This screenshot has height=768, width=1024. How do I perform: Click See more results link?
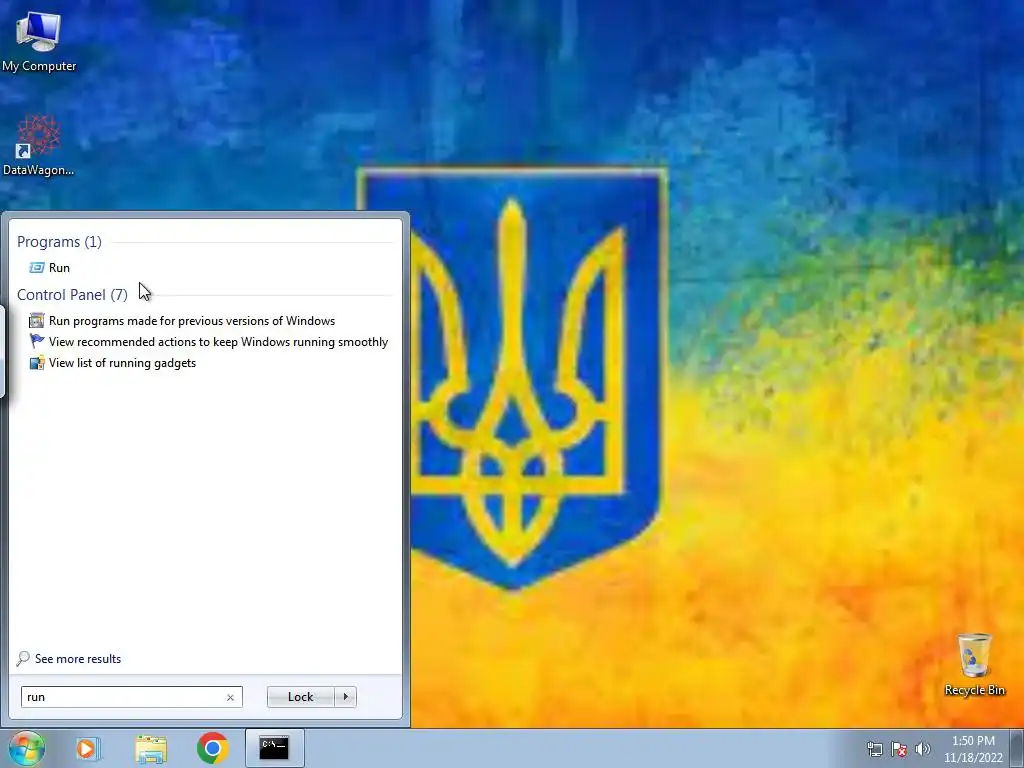click(69, 659)
